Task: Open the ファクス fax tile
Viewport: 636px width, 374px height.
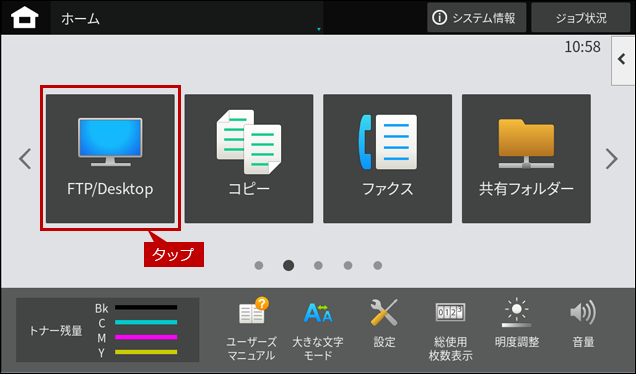Action: click(x=387, y=159)
